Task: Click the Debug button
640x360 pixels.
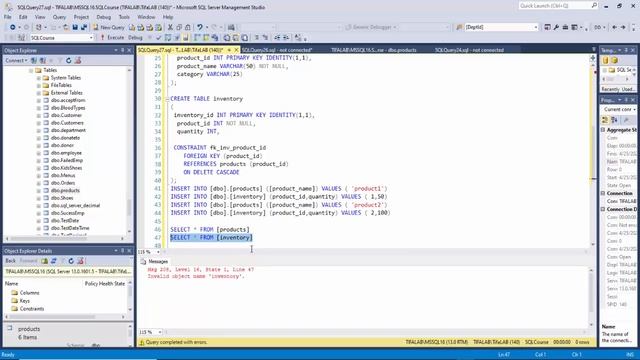Action: click(135, 38)
